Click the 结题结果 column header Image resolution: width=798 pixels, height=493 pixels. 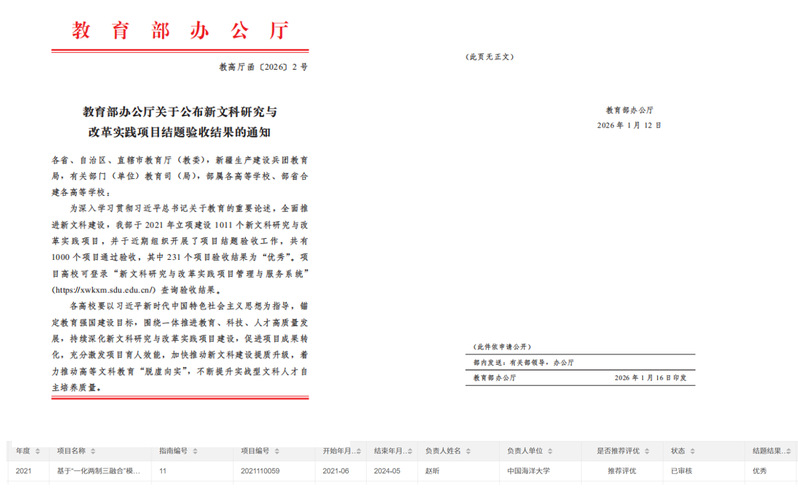(x=767, y=449)
